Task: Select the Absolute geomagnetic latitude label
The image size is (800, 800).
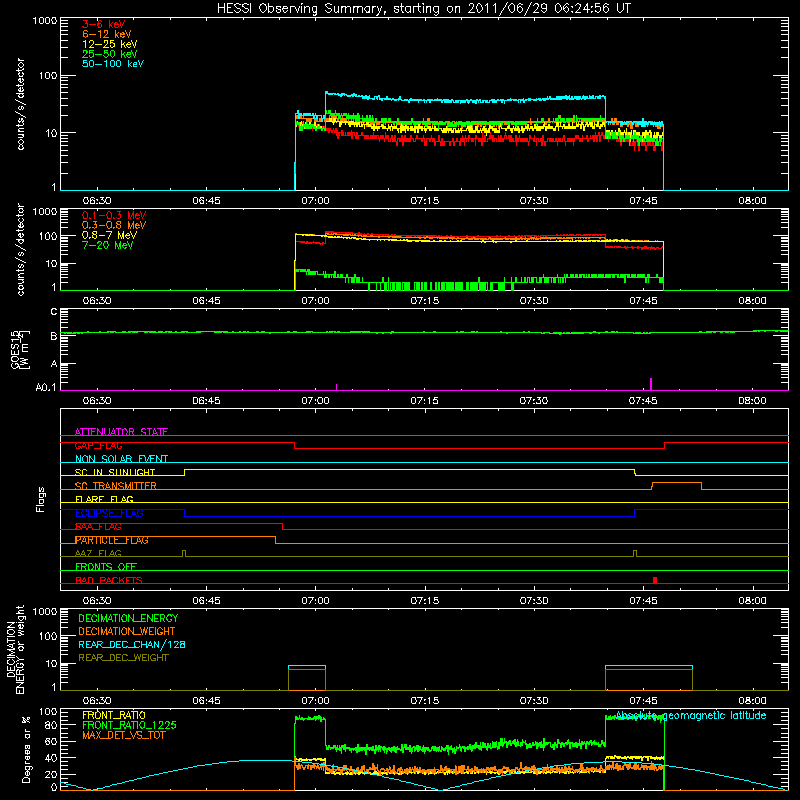Action: tap(691, 715)
